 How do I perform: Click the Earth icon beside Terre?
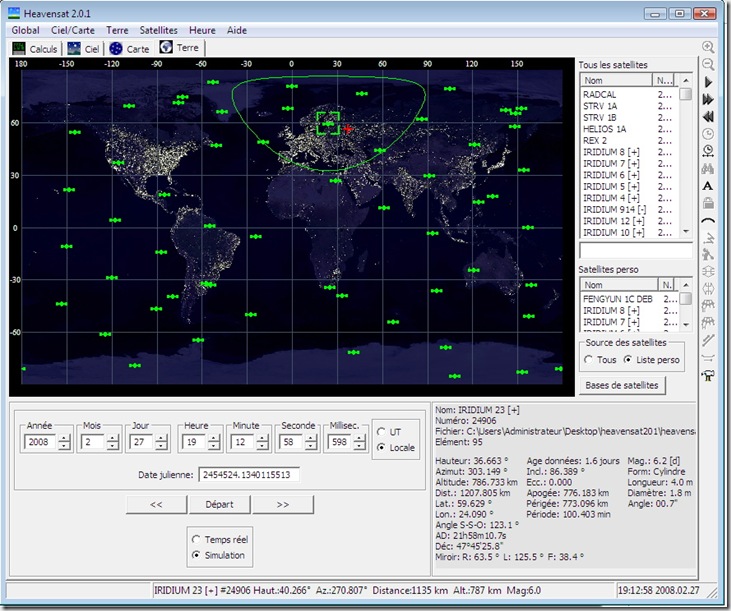tap(166, 47)
